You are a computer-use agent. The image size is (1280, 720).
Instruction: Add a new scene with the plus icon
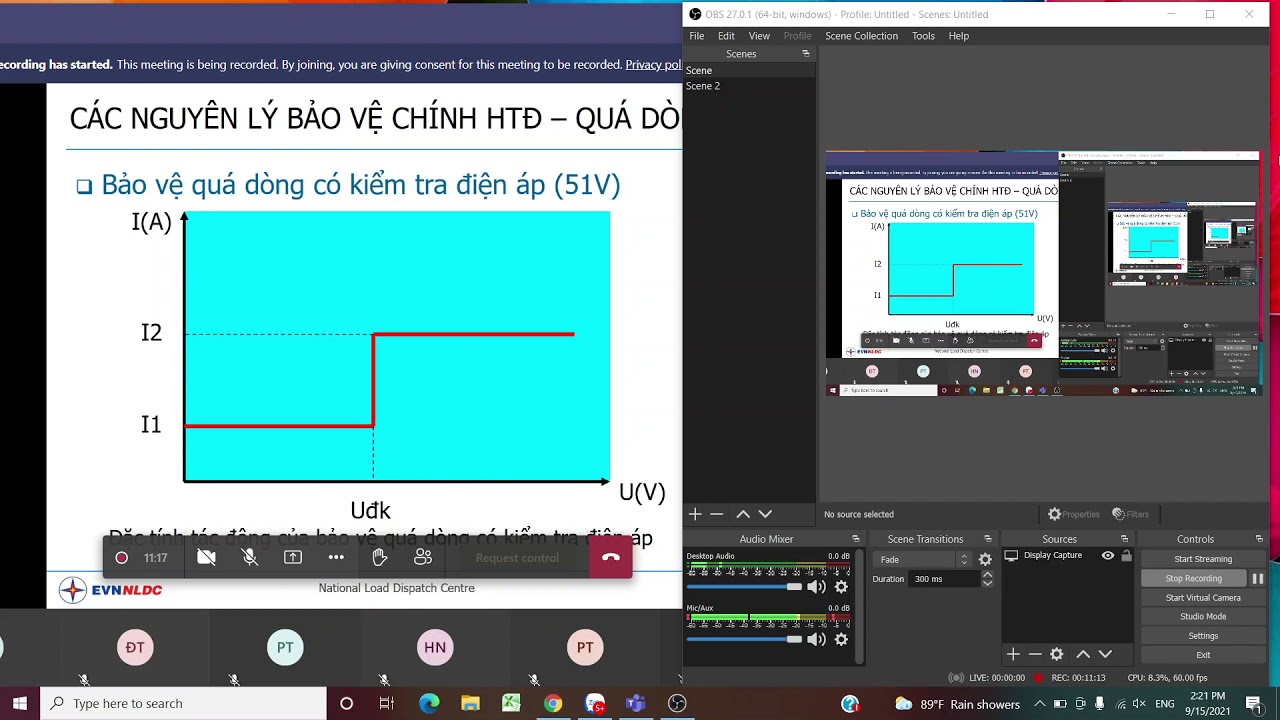[696, 514]
